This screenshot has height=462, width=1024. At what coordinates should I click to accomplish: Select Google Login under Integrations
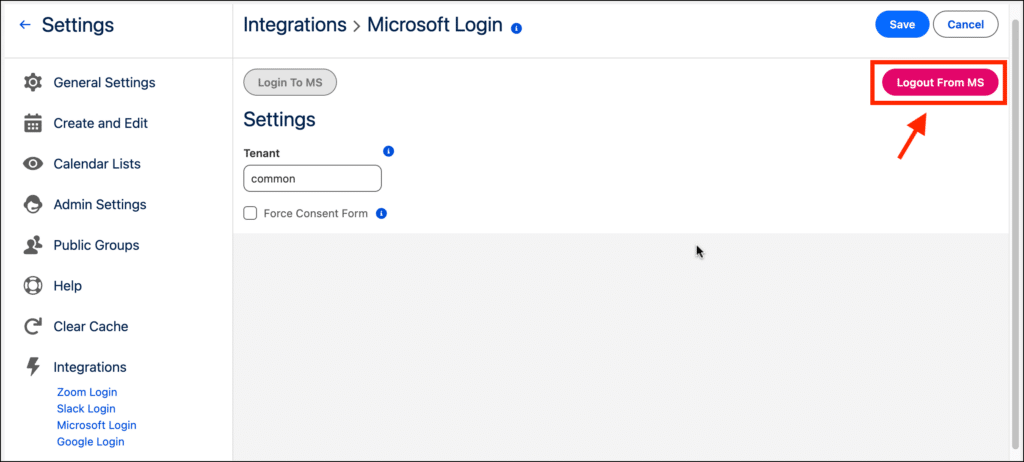(x=90, y=441)
